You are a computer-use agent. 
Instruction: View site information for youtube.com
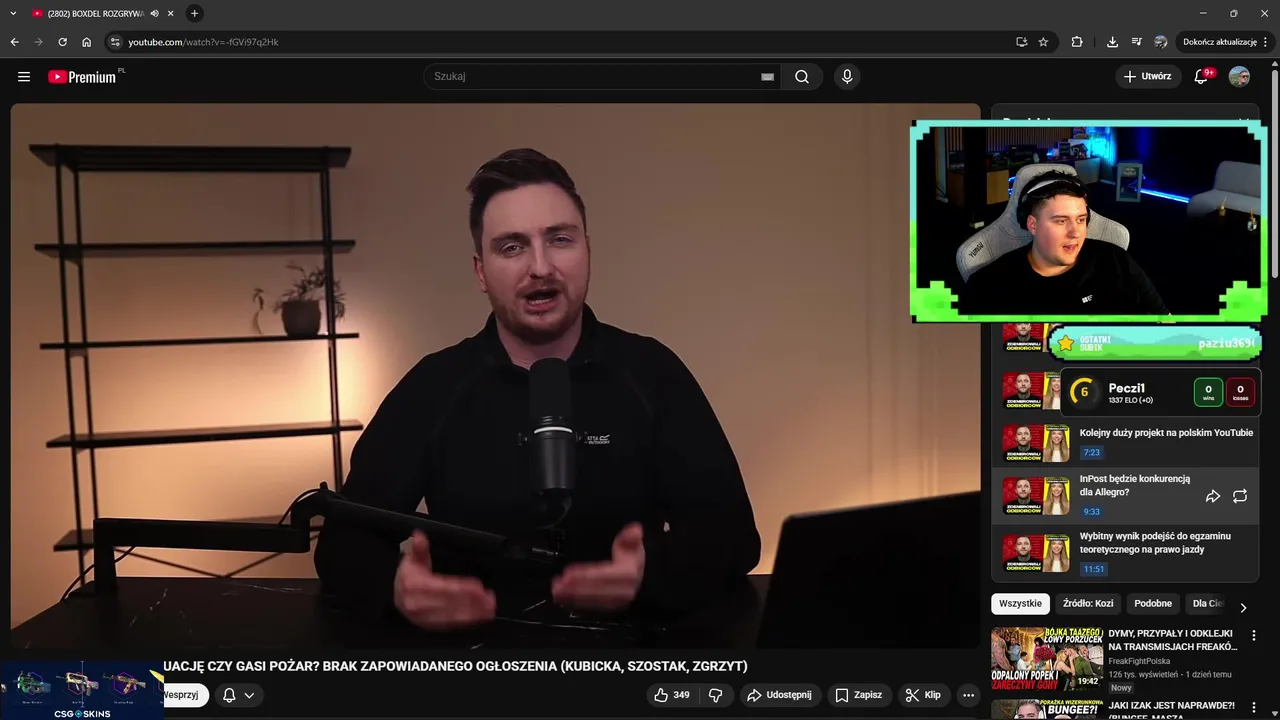[x=115, y=42]
